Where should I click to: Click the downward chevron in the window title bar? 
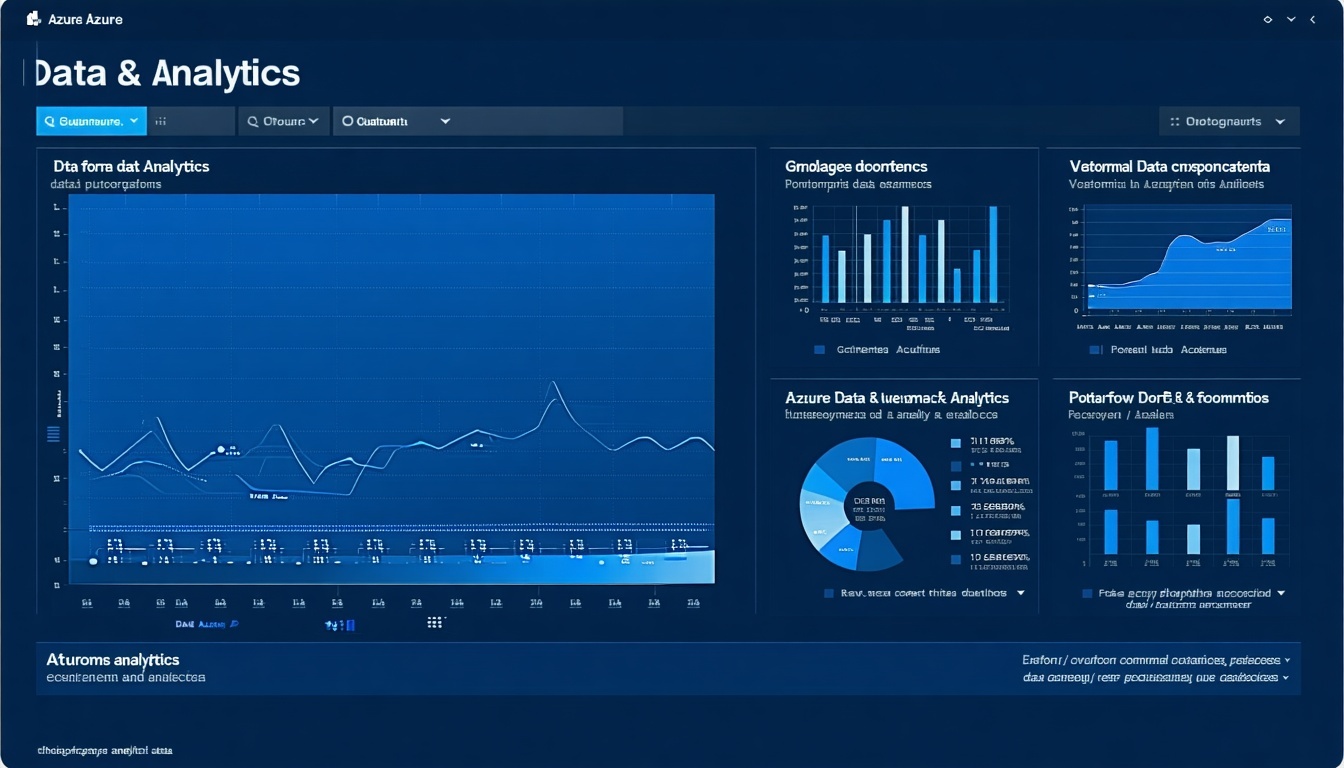[1291, 19]
